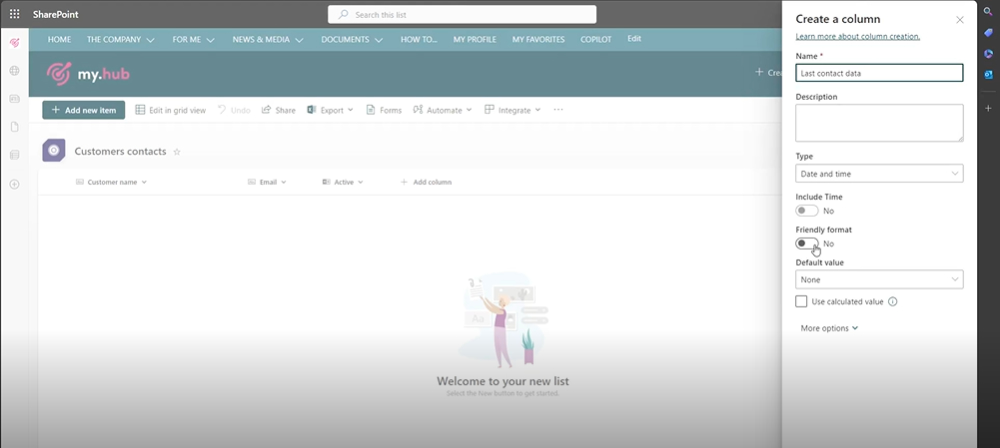Screen dimensions: 1000x448
Task: Open the DOCUMENTS navigation menu
Action: 352,39
